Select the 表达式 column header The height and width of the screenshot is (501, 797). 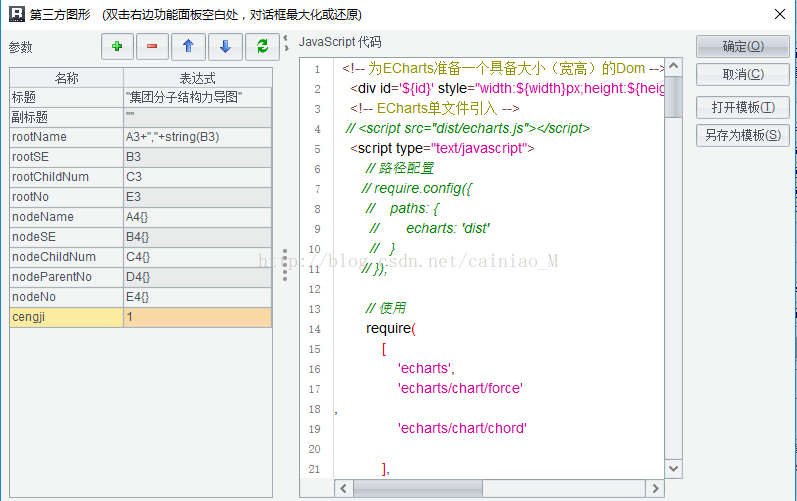[x=198, y=78]
